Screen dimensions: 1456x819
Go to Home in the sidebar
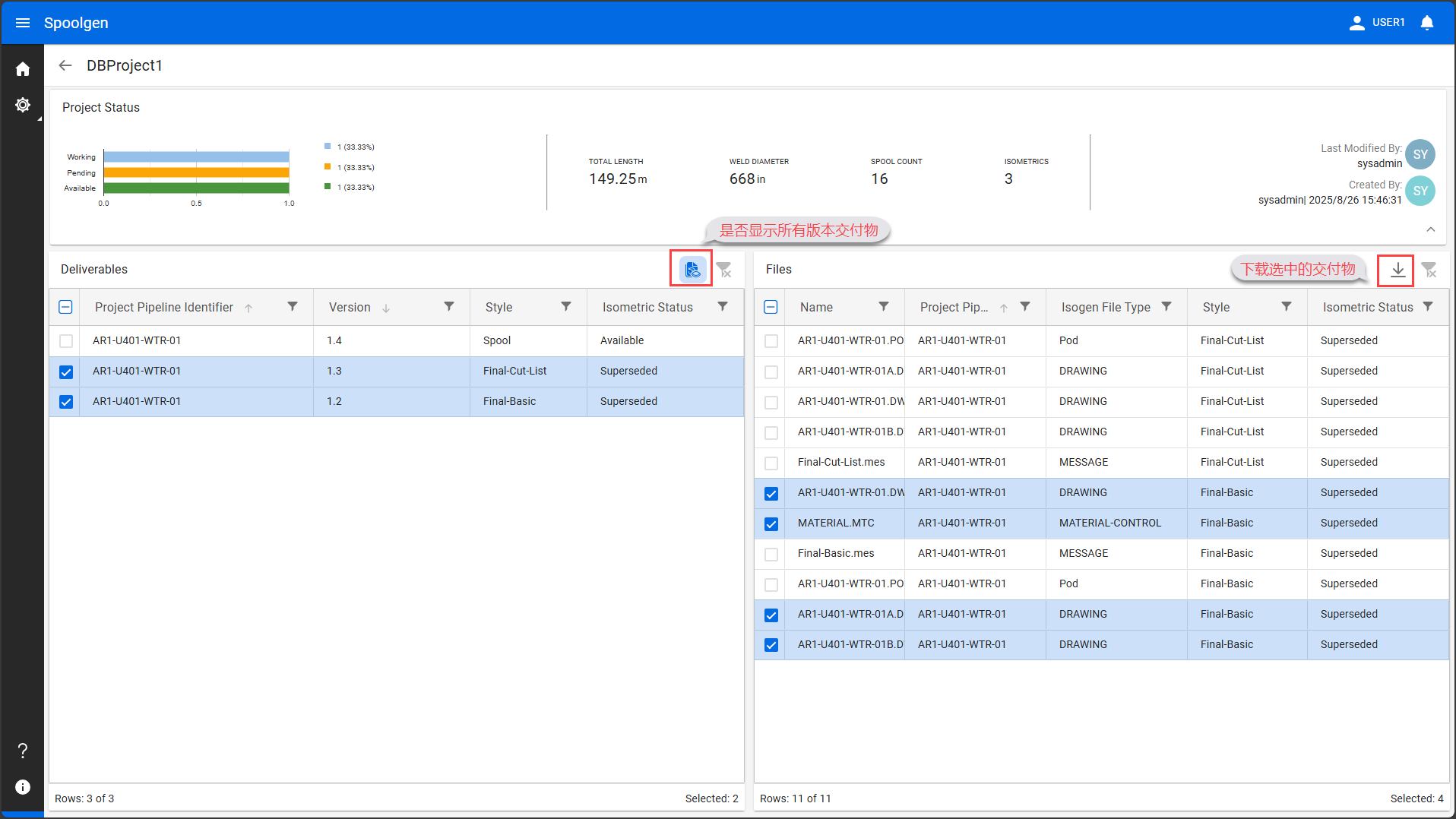(23, 69)
